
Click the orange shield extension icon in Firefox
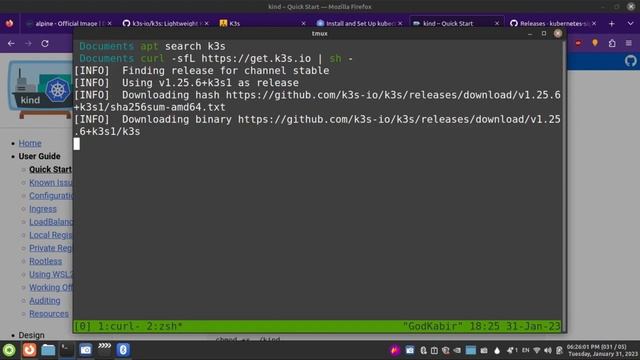point(595,42)
